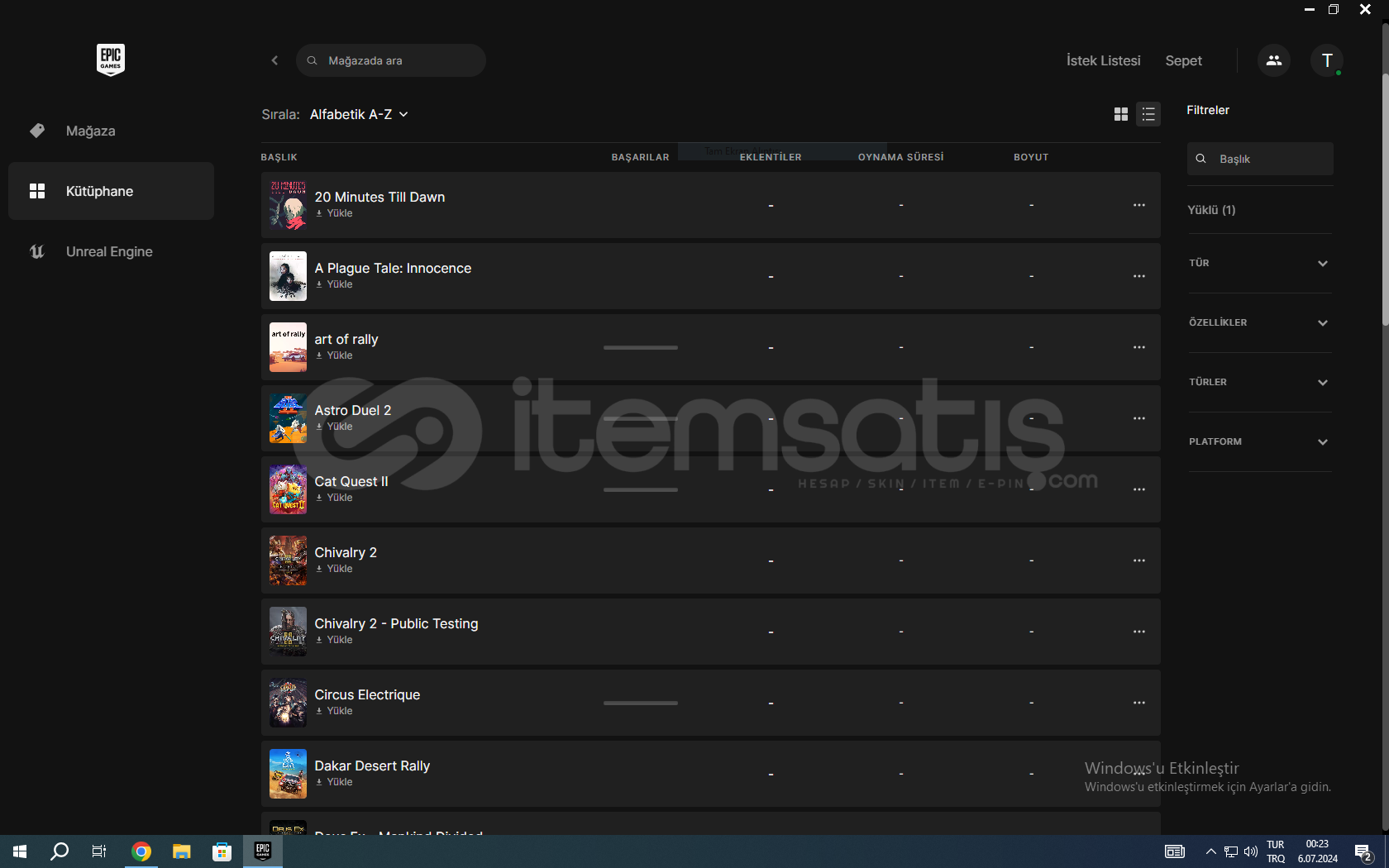Open İstek Listesi
This screenshot has width=1389, height=868.
coord(1103,60)
